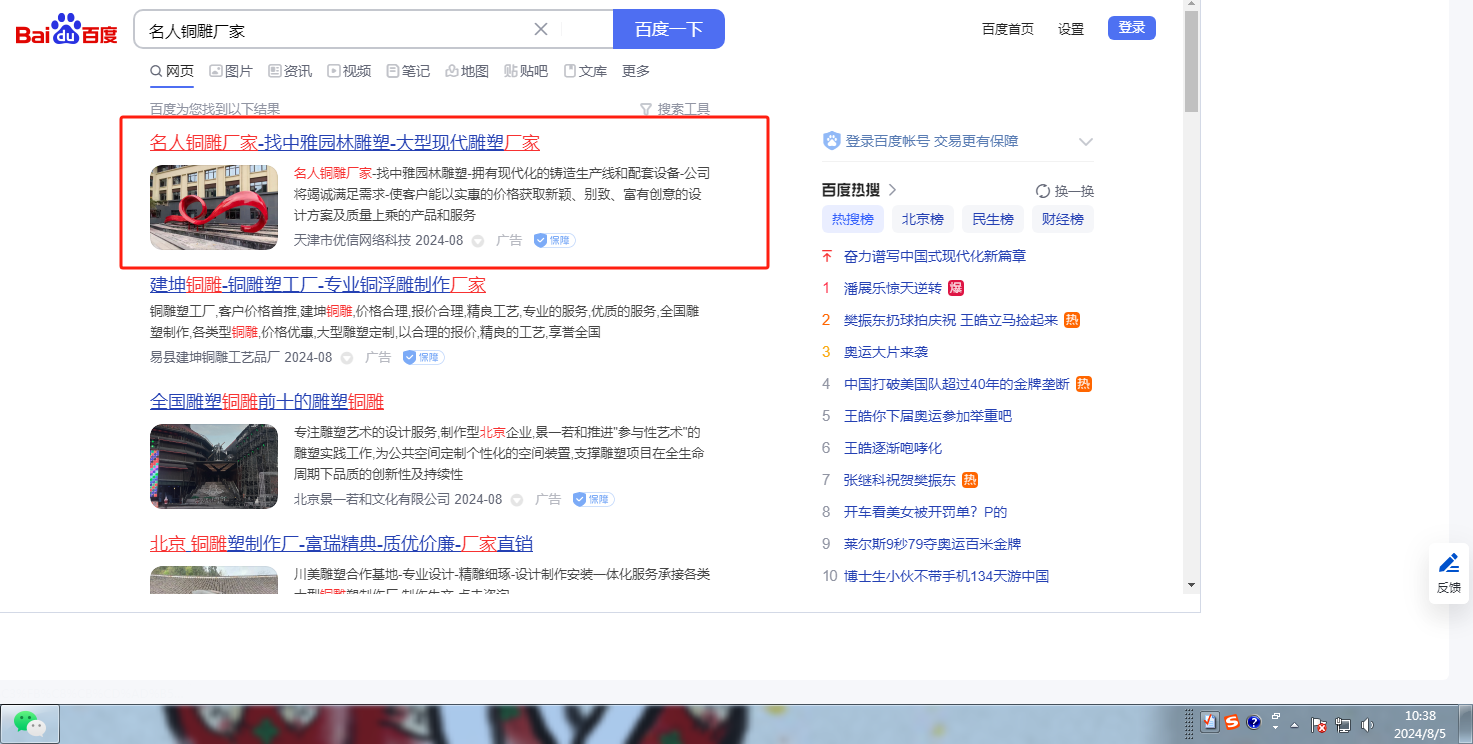Select the 网页 tab
Viewport: 1473px width, 744px height.
click(x=172, y=71)
